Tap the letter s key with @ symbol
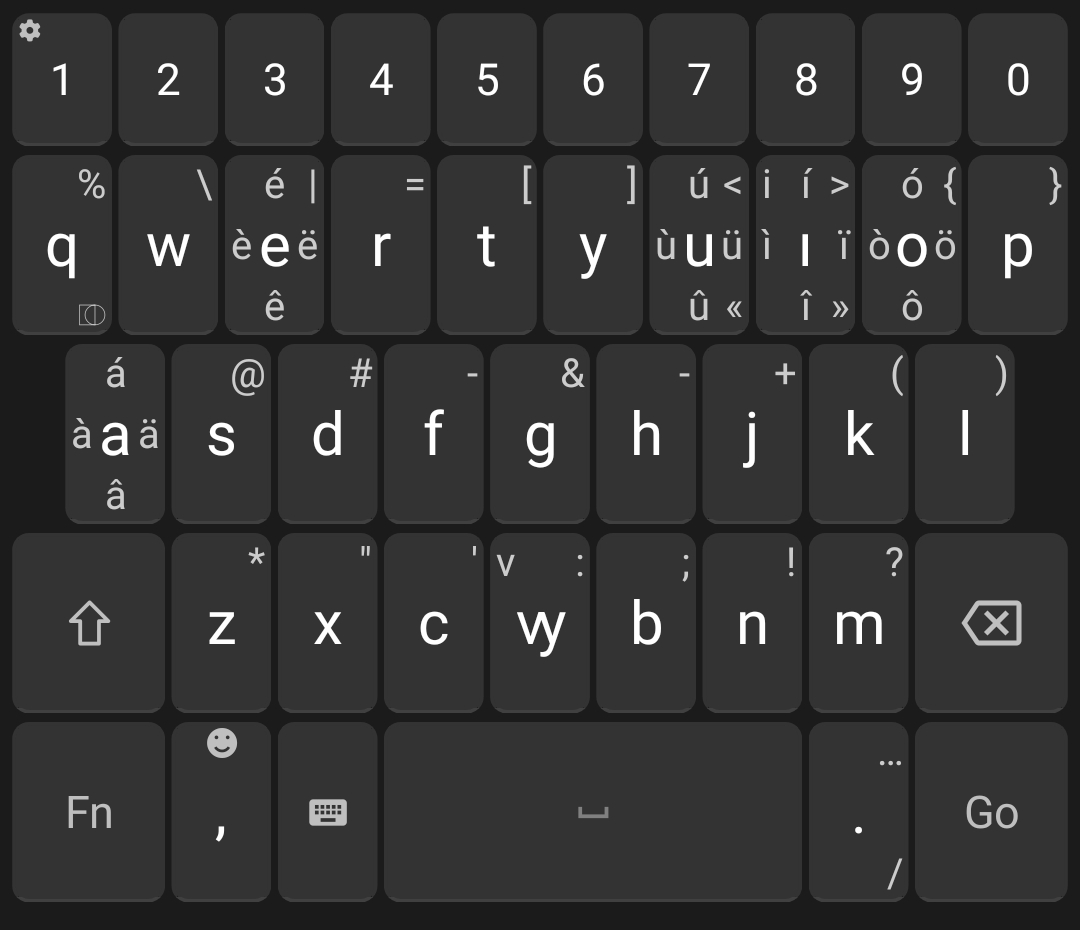This screenshot has height=930, width=1080. pyautogui.click(x=221, y=434)
